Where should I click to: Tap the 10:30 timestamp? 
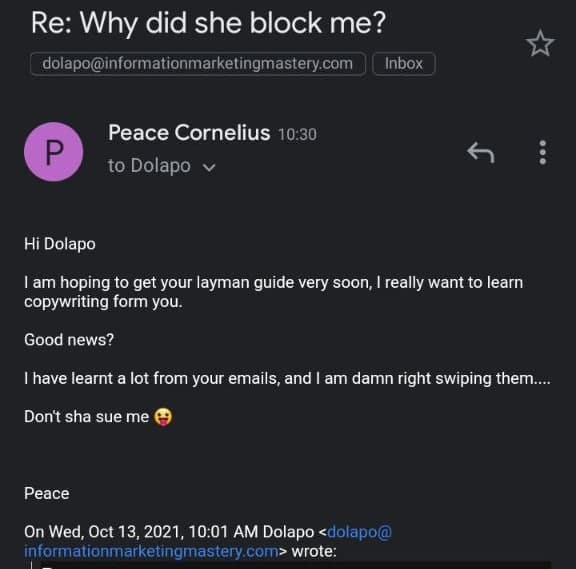297,134
